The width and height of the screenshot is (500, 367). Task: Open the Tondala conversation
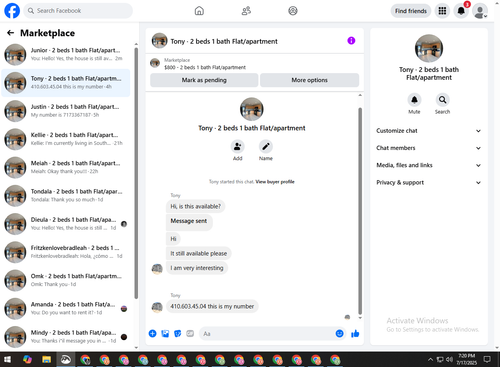(66, 196)
